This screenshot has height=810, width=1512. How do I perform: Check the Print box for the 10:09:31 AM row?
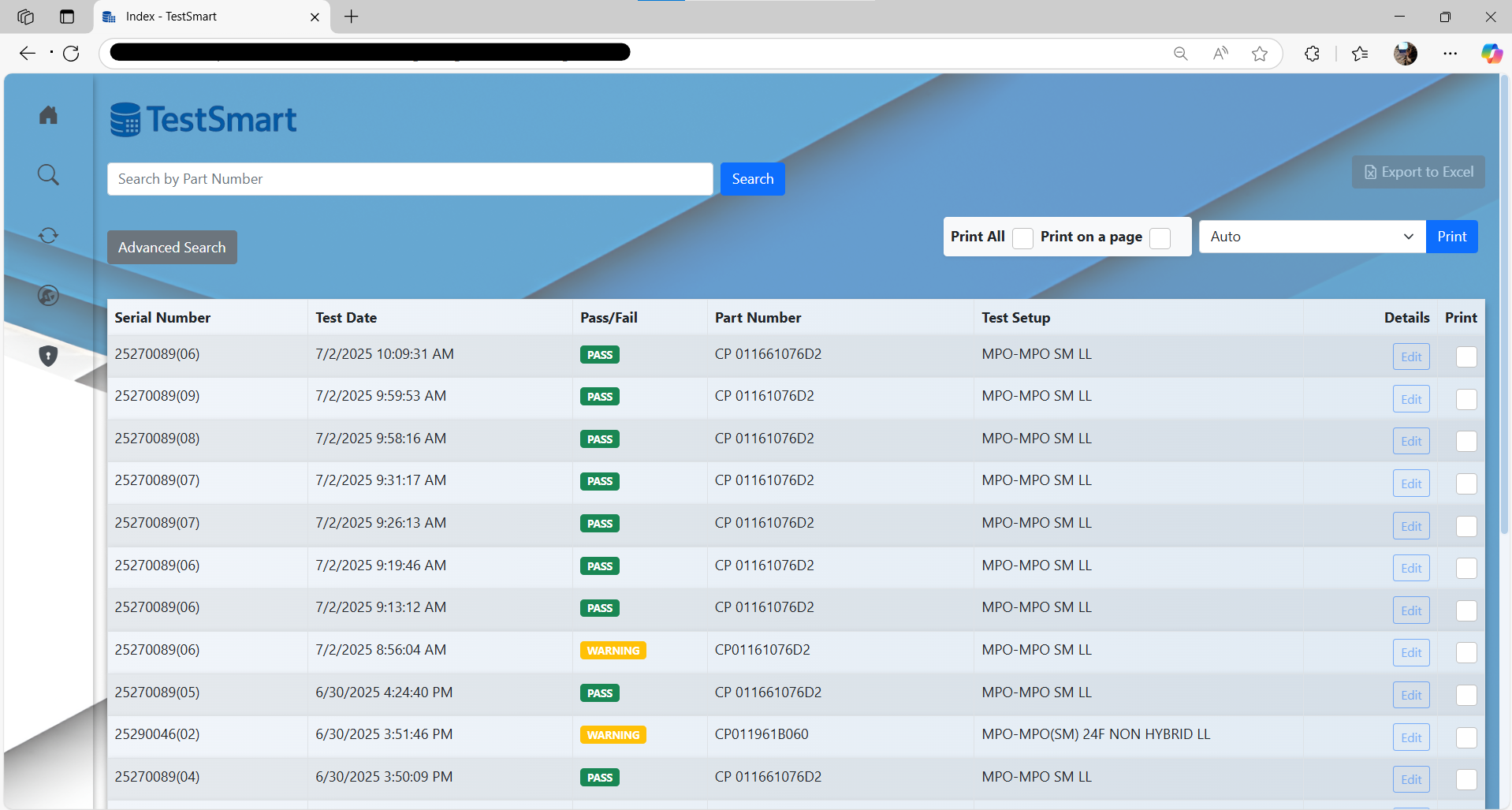(x=1466, y=356)
